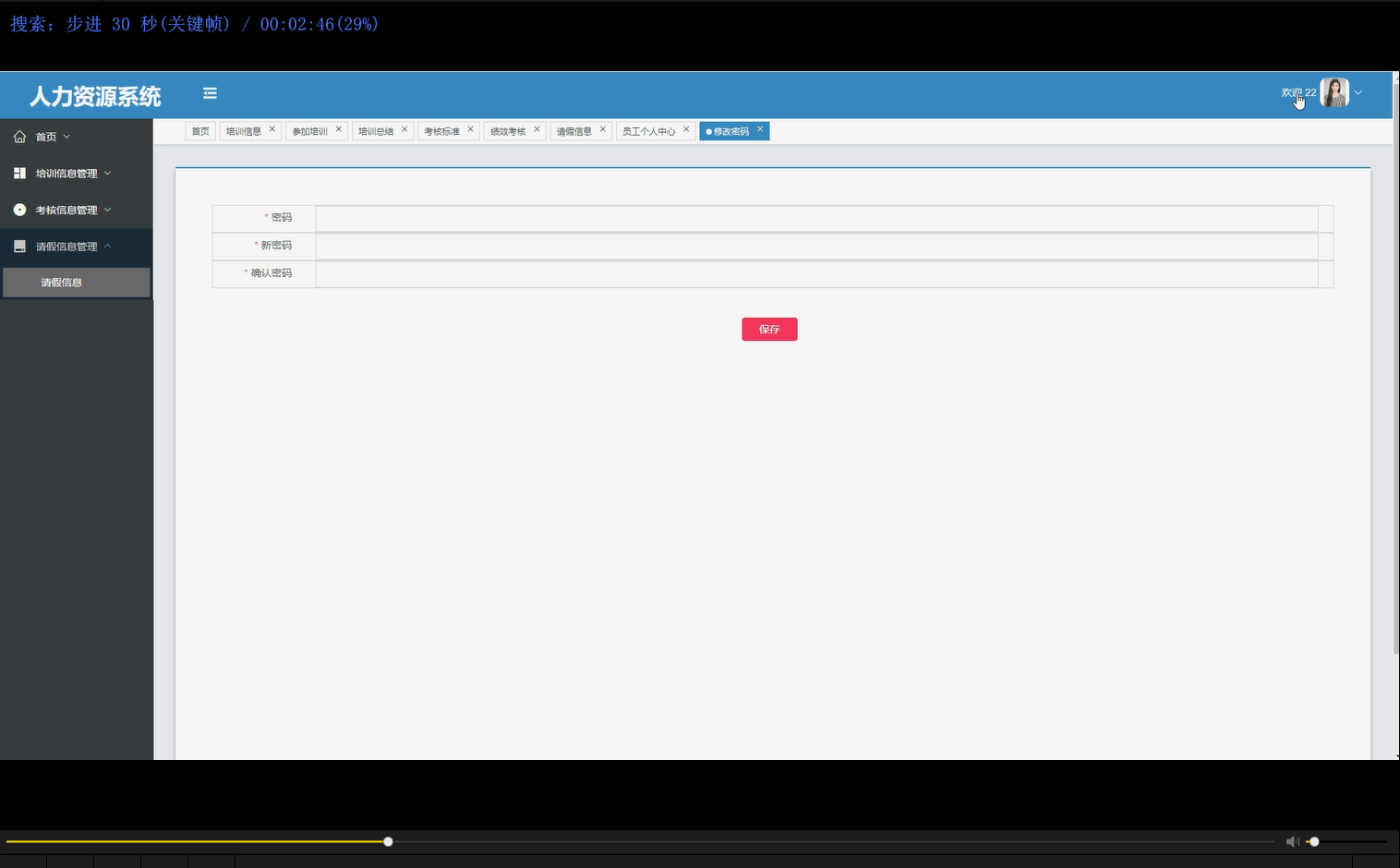Image resolution: width=1400 pixels, height=868 pixels.
Task: Click the 人力资源系统 title
Action: (x=95, y=96)
